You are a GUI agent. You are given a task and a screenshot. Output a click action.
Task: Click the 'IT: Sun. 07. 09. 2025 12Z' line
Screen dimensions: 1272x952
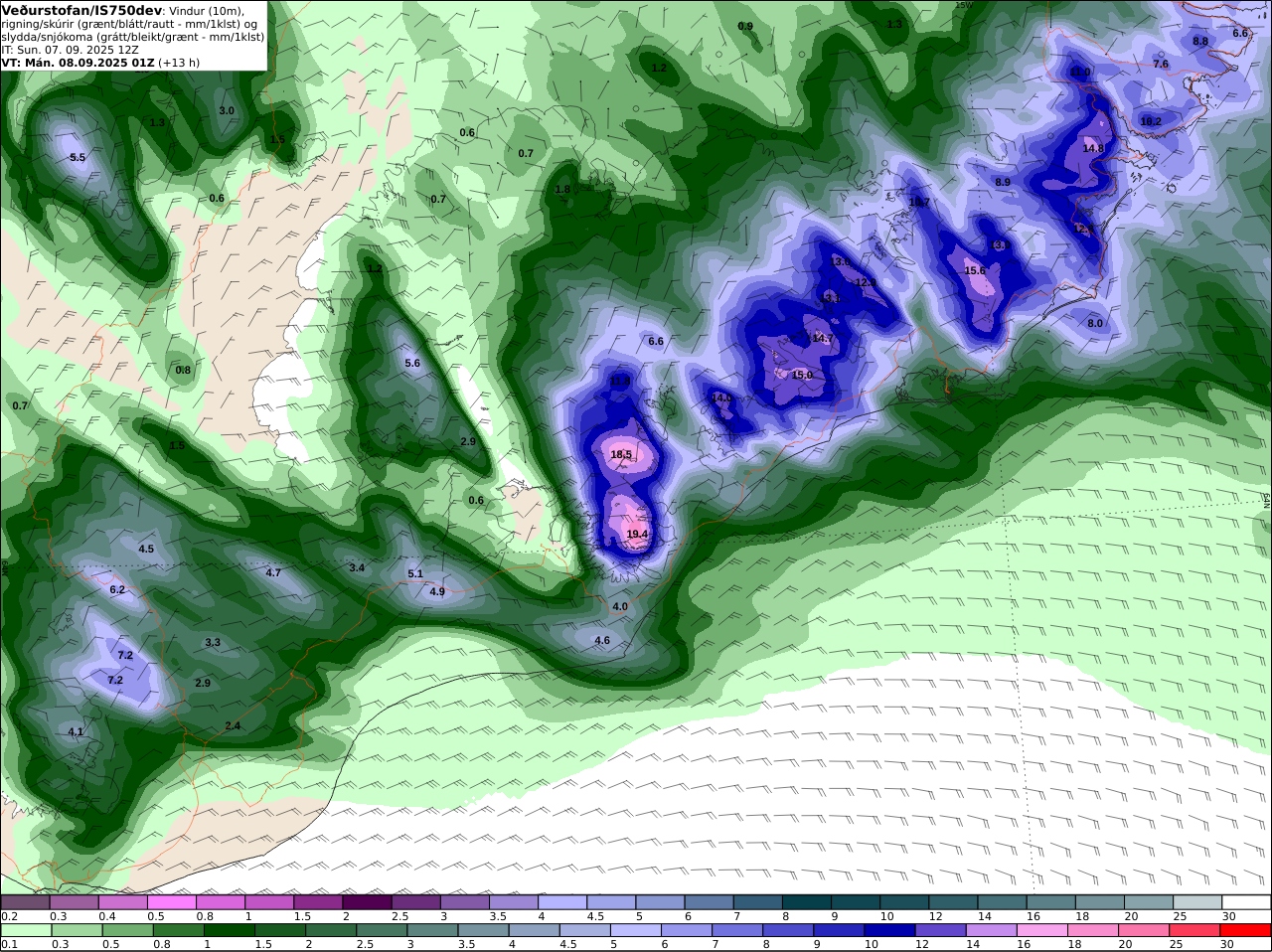pos(70,49)
